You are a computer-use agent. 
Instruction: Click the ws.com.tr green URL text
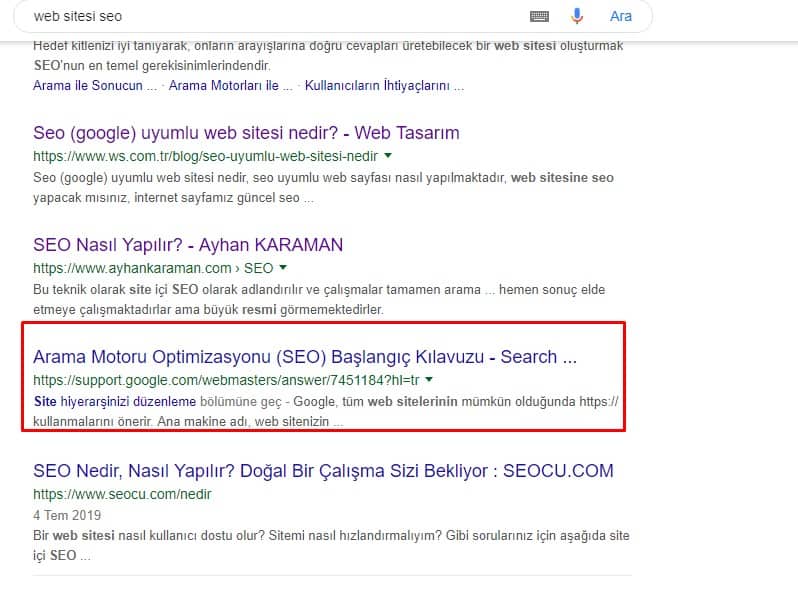tap(205, 157)
